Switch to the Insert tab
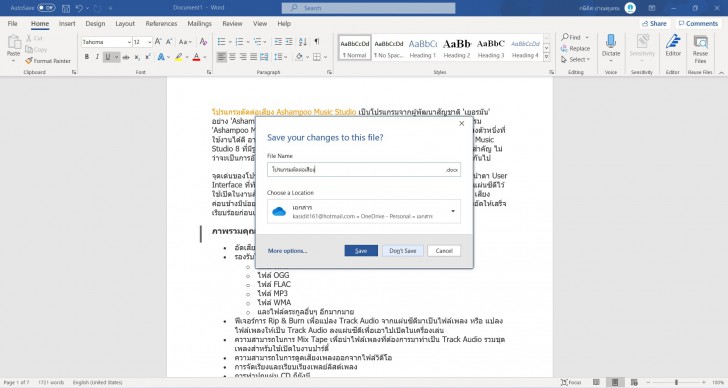 click(x=67, y=24)
